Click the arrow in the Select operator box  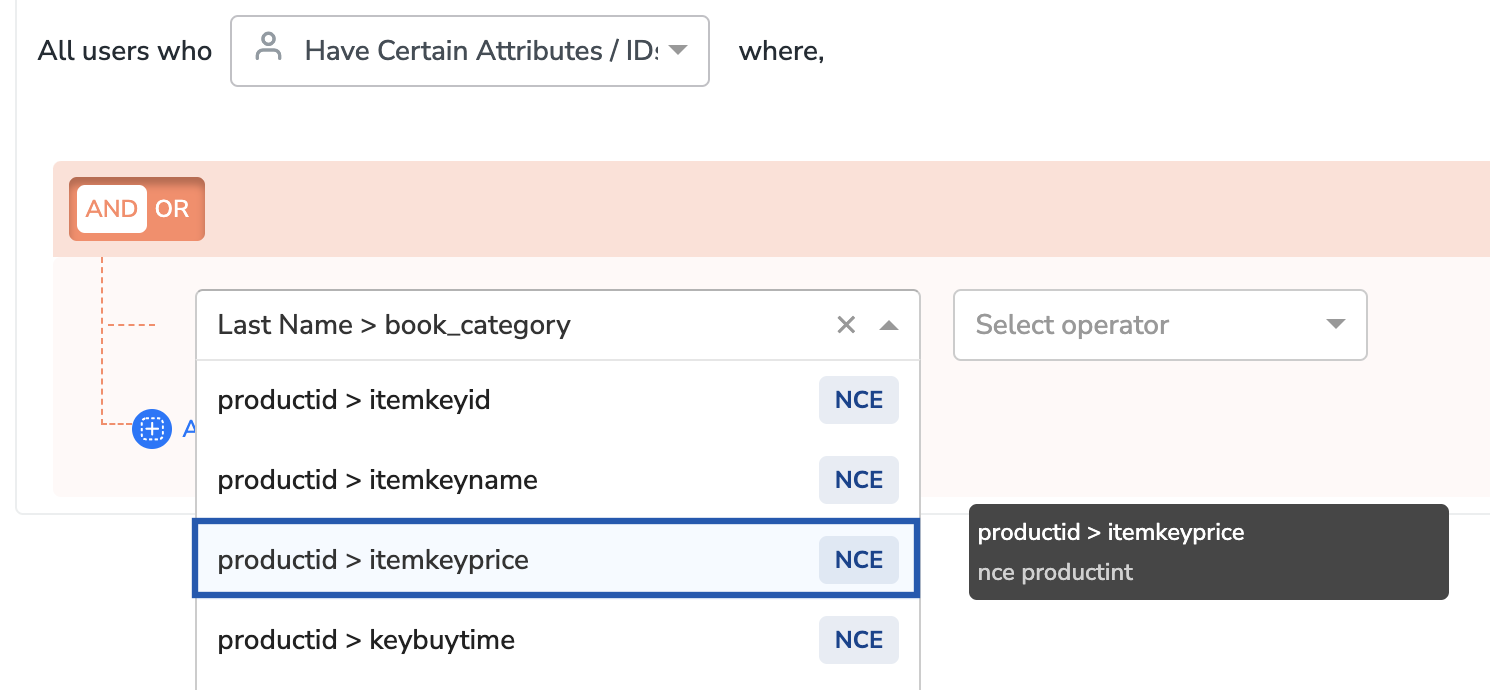(1334, 324)
